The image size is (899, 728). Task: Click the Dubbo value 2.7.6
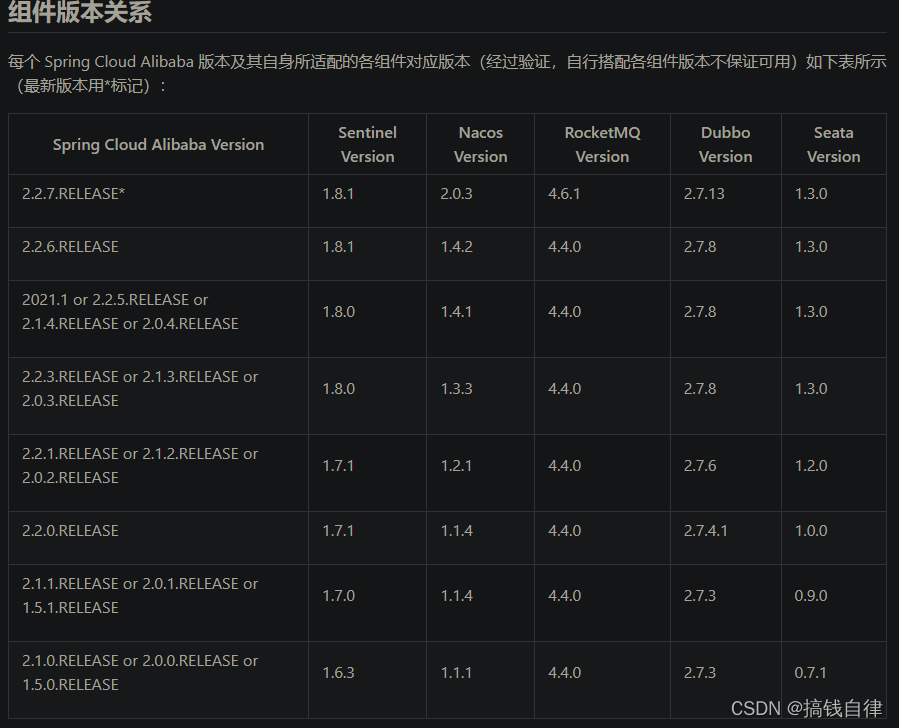pos(700,465)
